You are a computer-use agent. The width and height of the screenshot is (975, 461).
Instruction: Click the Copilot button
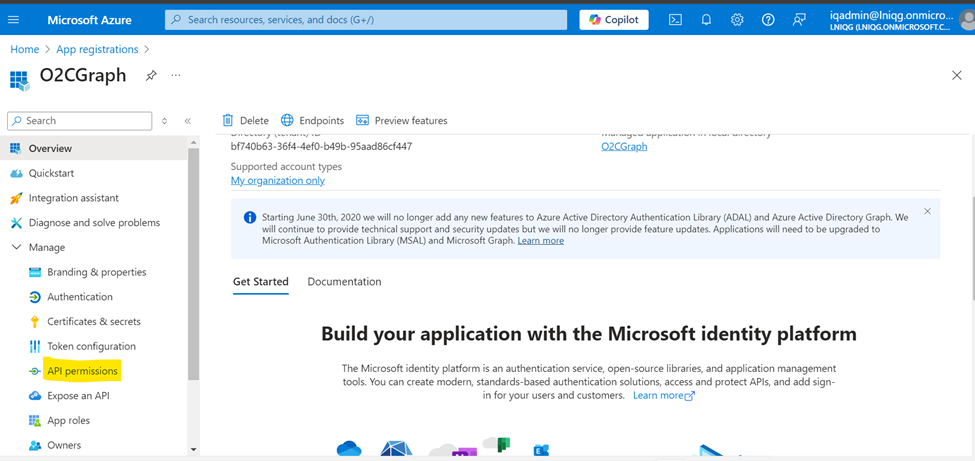click(614, 20)
